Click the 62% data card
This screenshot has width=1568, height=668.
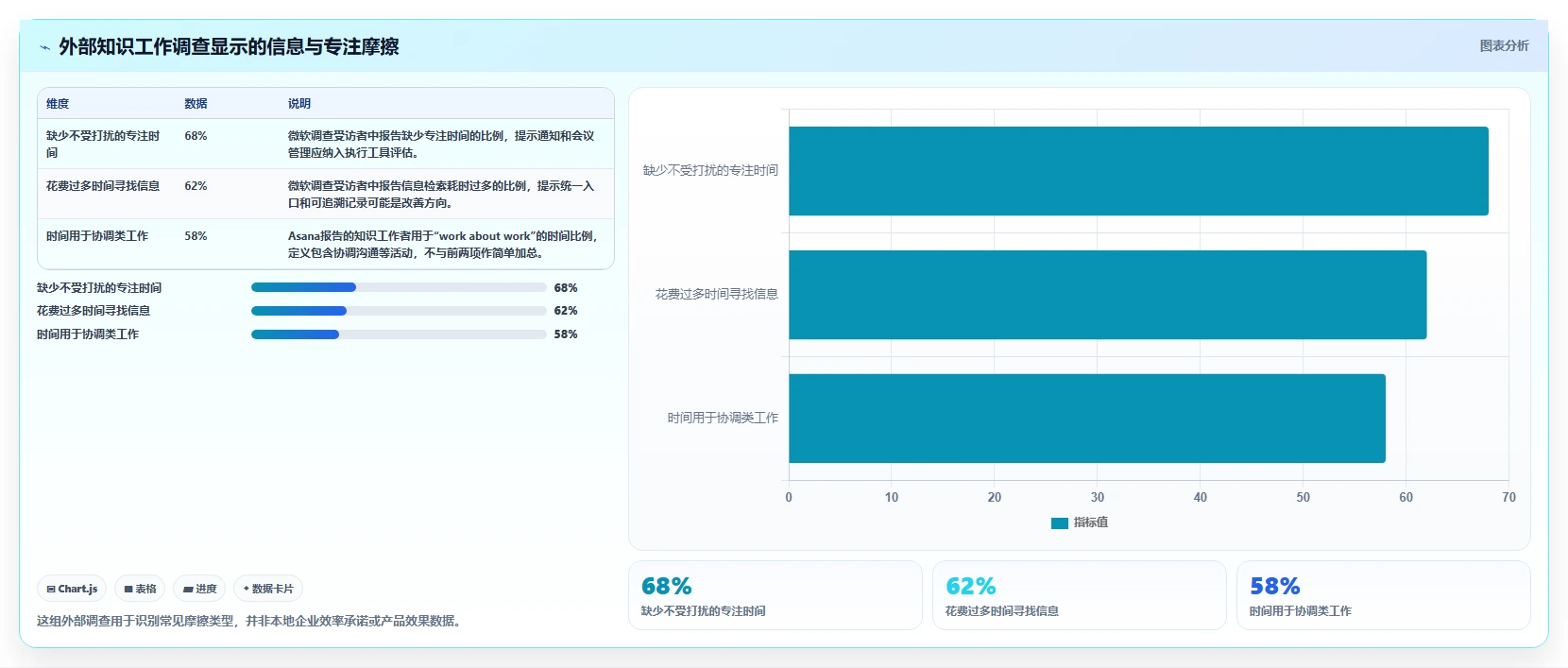pyautogui.click(x=1080, y=595)
